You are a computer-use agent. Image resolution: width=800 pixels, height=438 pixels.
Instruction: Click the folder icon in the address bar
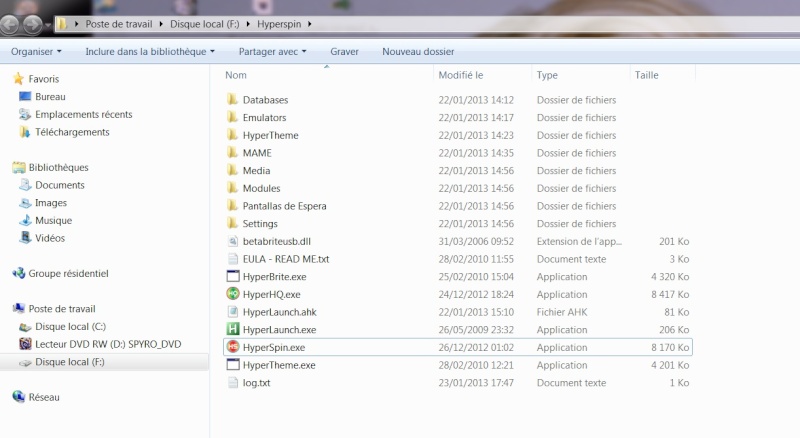point(62,24)
